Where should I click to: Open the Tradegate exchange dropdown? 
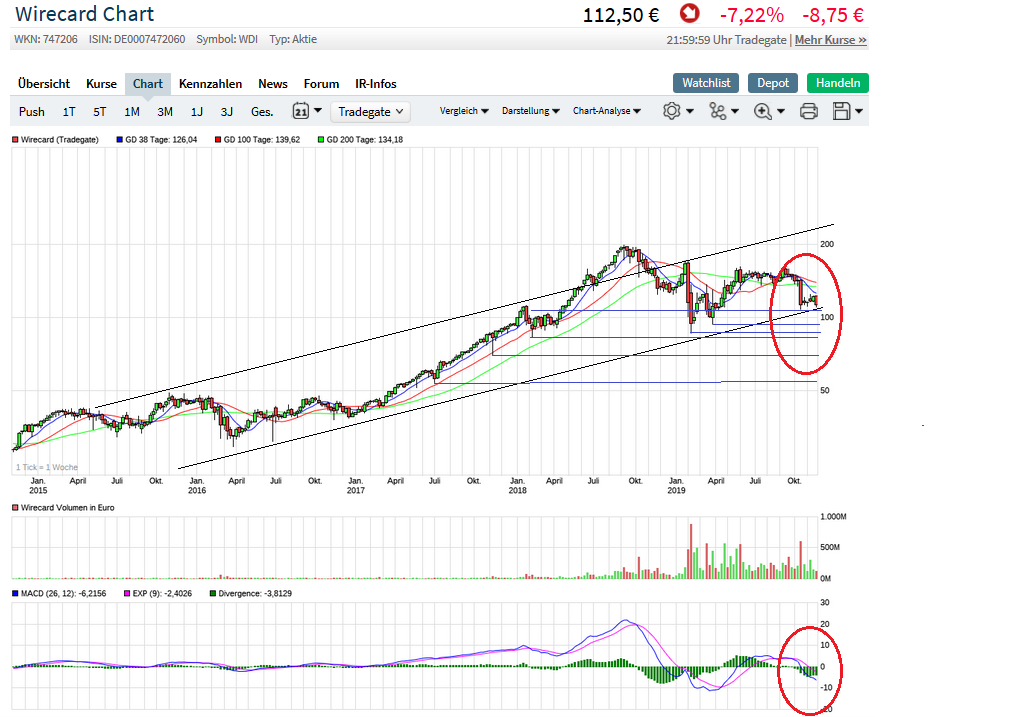pyautogui.click(x=370, y=112)
